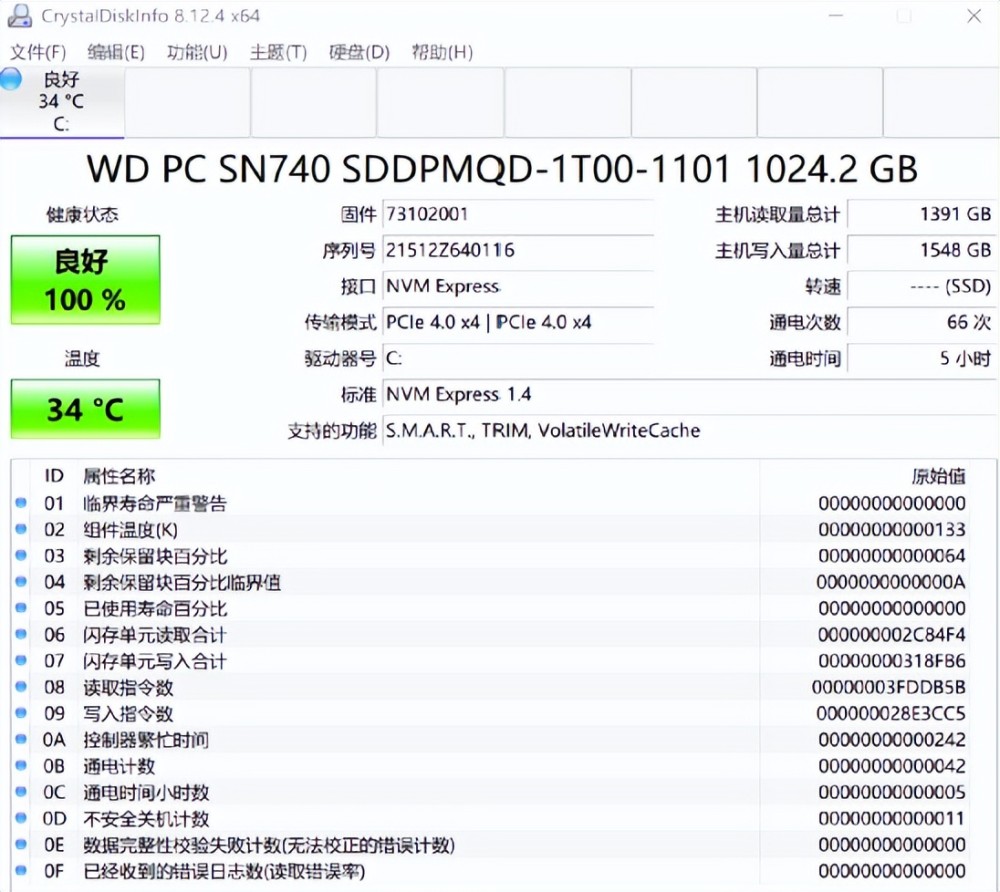Viewport: 1000px width, 892px height.
Task: Select the 闪存单元写入合计 attribute row
Action: pyautogui.click(x=400, y=661)
